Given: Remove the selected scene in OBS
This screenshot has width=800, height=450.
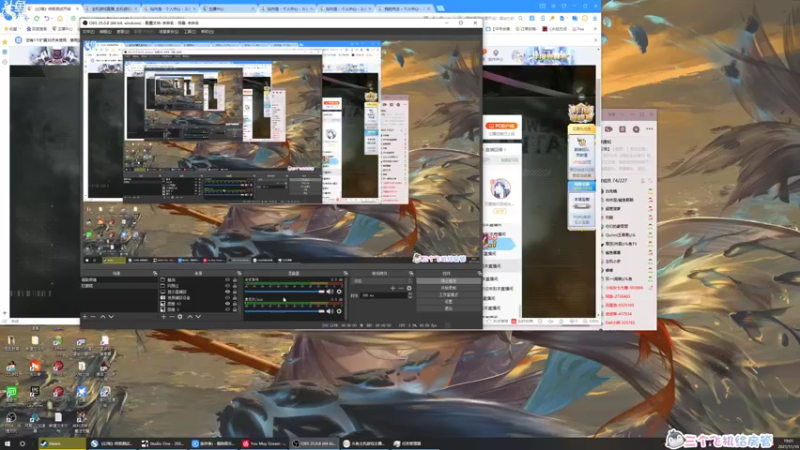Looking at the screenshot, I should coord(93,317).
